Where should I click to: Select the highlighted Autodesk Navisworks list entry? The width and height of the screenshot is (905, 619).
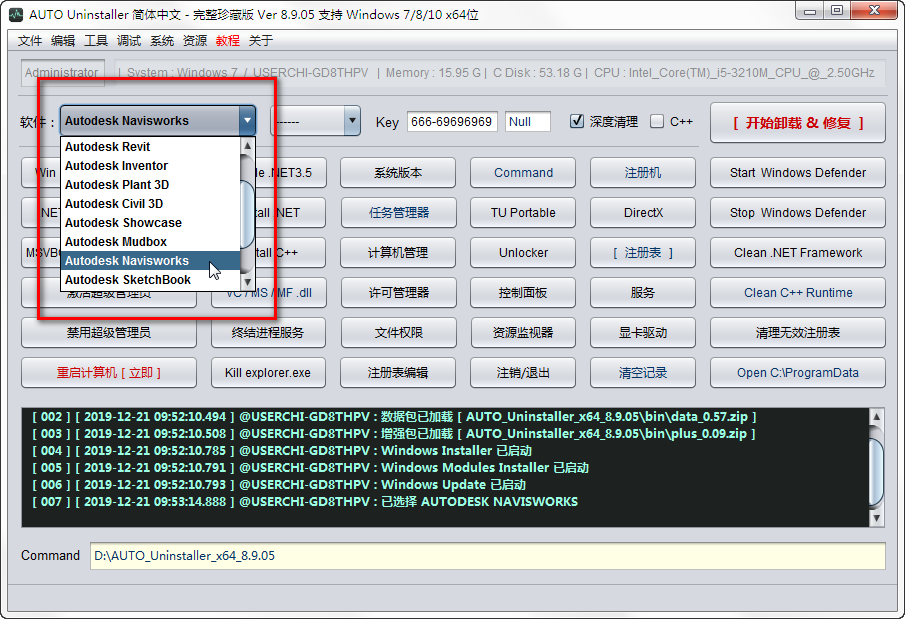pyautogui.click(x=150, y=261)
